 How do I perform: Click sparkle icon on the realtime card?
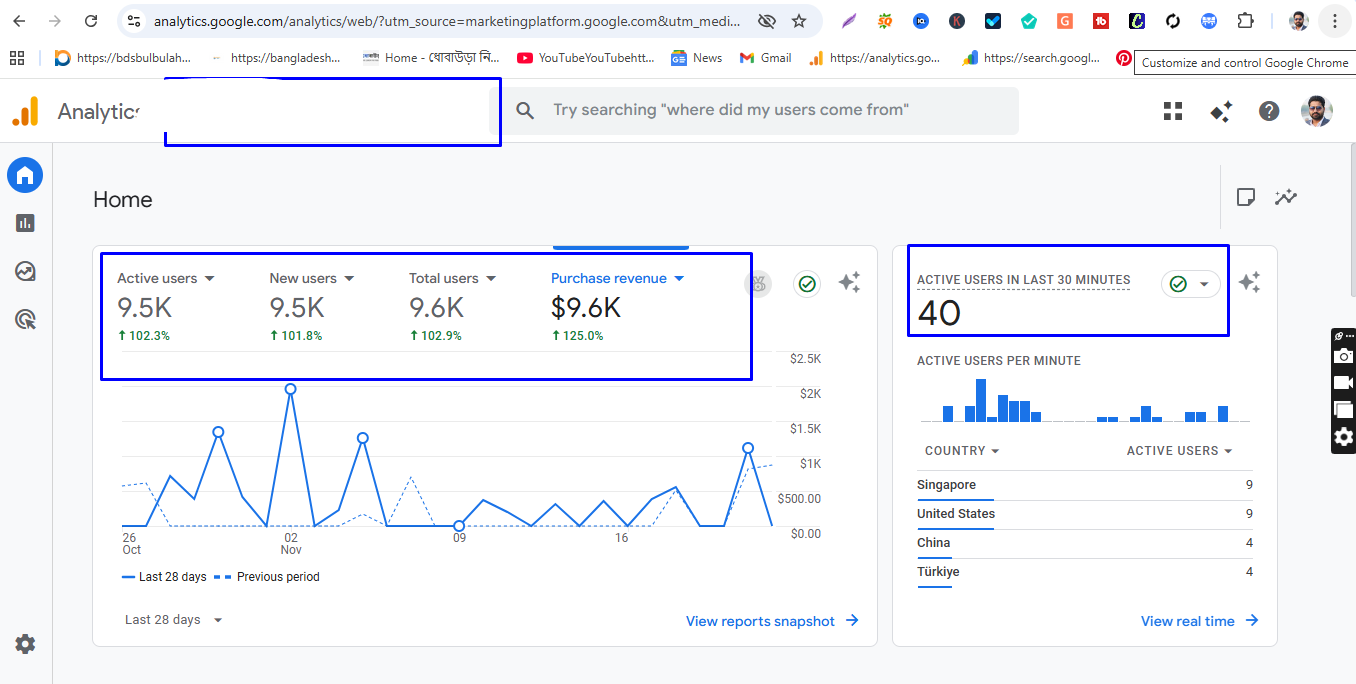pos(1249,283)
